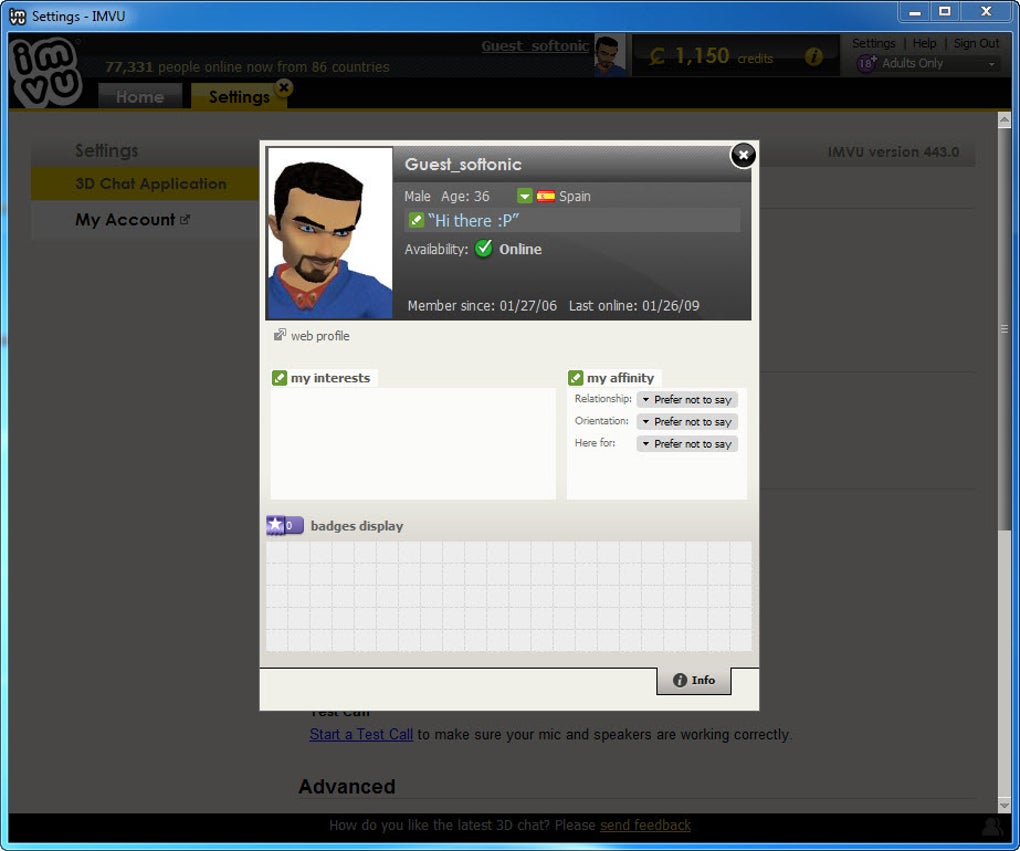Click the header avatar thumbnail
1020x851 pixels.
[x=610, y=54]
